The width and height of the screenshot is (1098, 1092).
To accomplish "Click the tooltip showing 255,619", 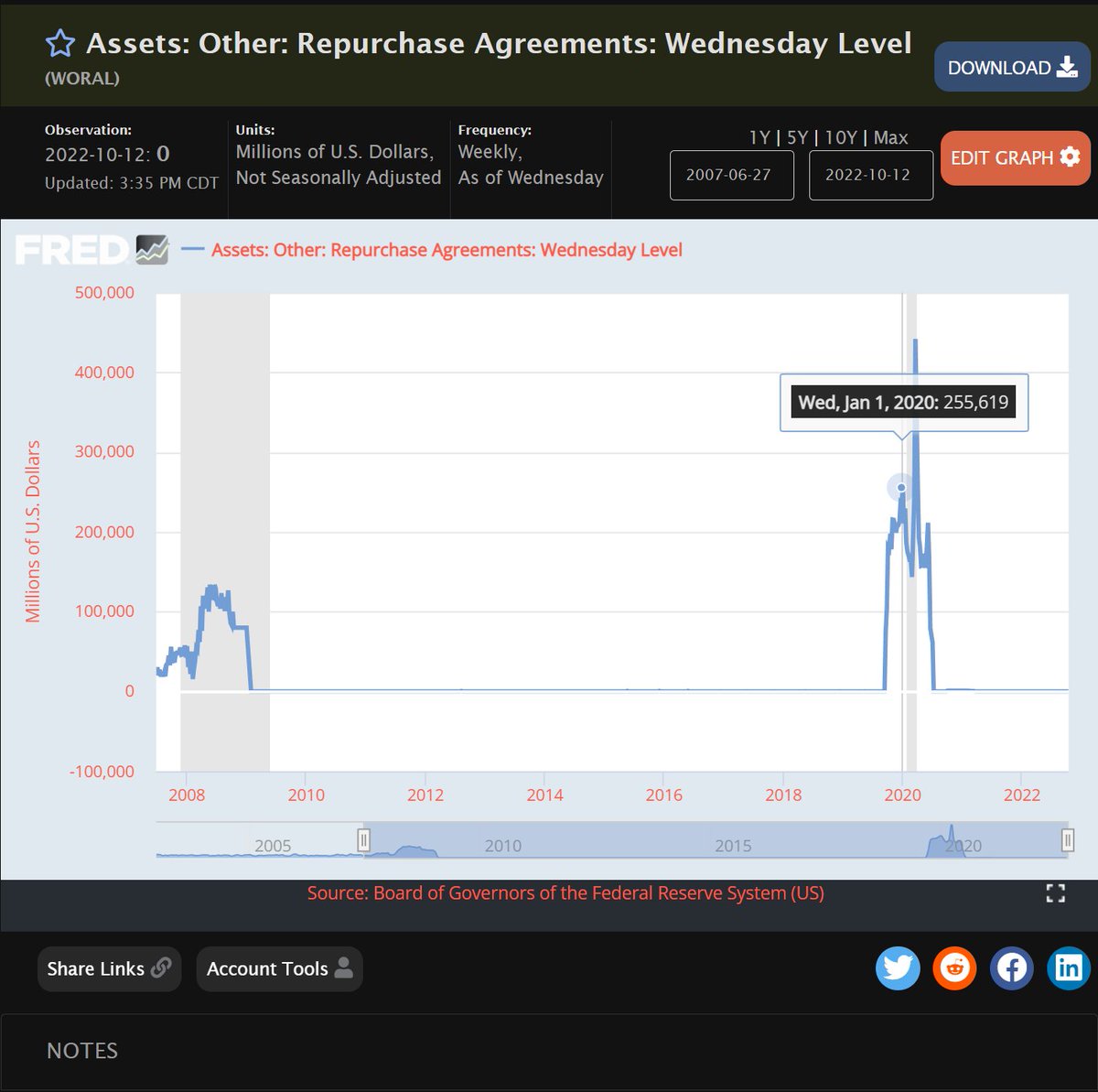I will click(x=904, y=403).
